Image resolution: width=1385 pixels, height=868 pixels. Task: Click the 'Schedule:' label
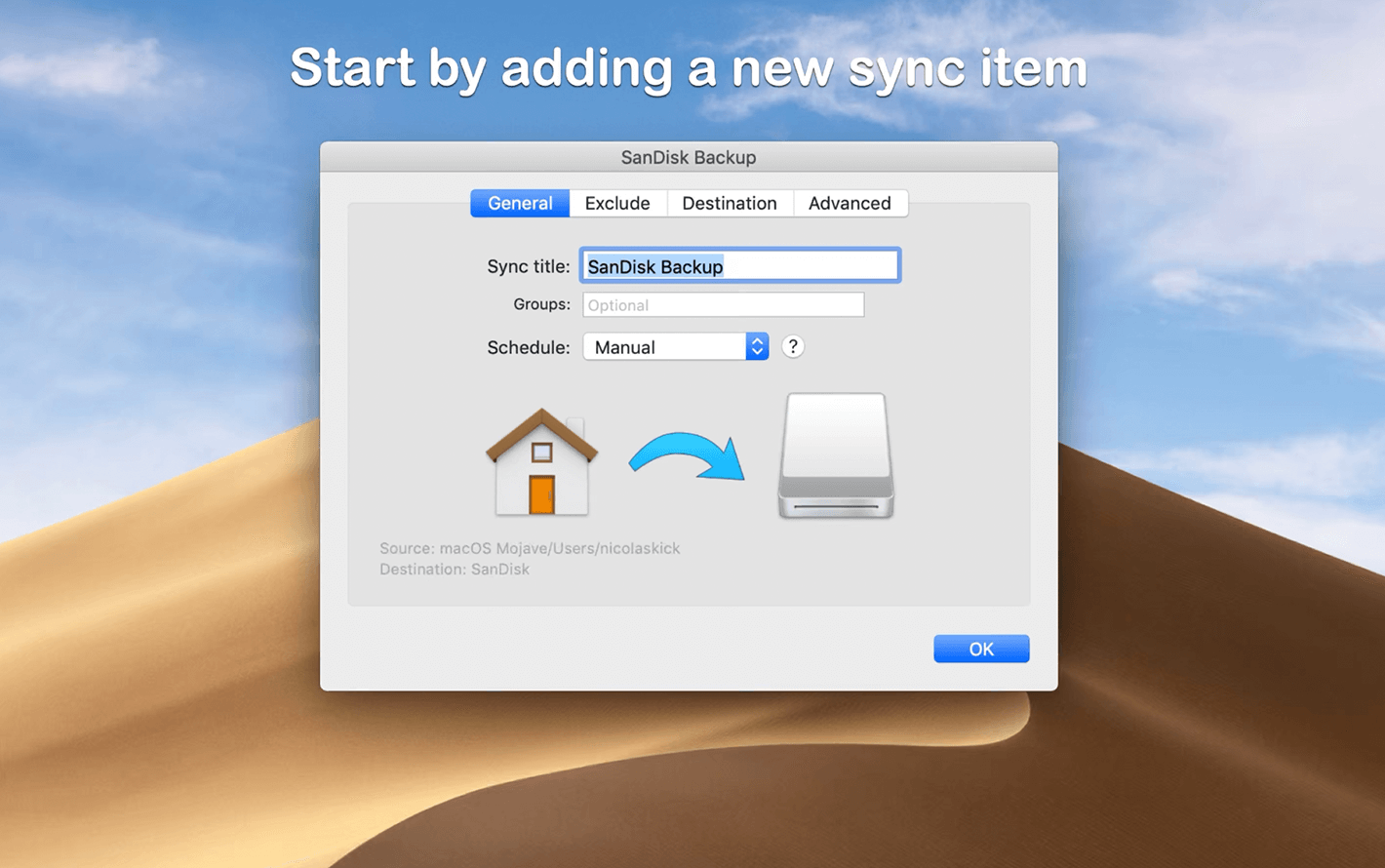coord(529,347)
